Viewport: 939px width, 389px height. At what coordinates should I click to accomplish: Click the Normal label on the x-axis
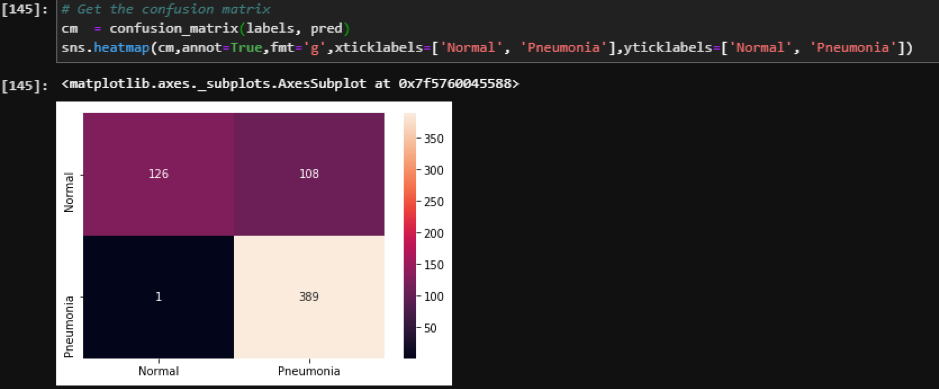click(x=159, y=371)
